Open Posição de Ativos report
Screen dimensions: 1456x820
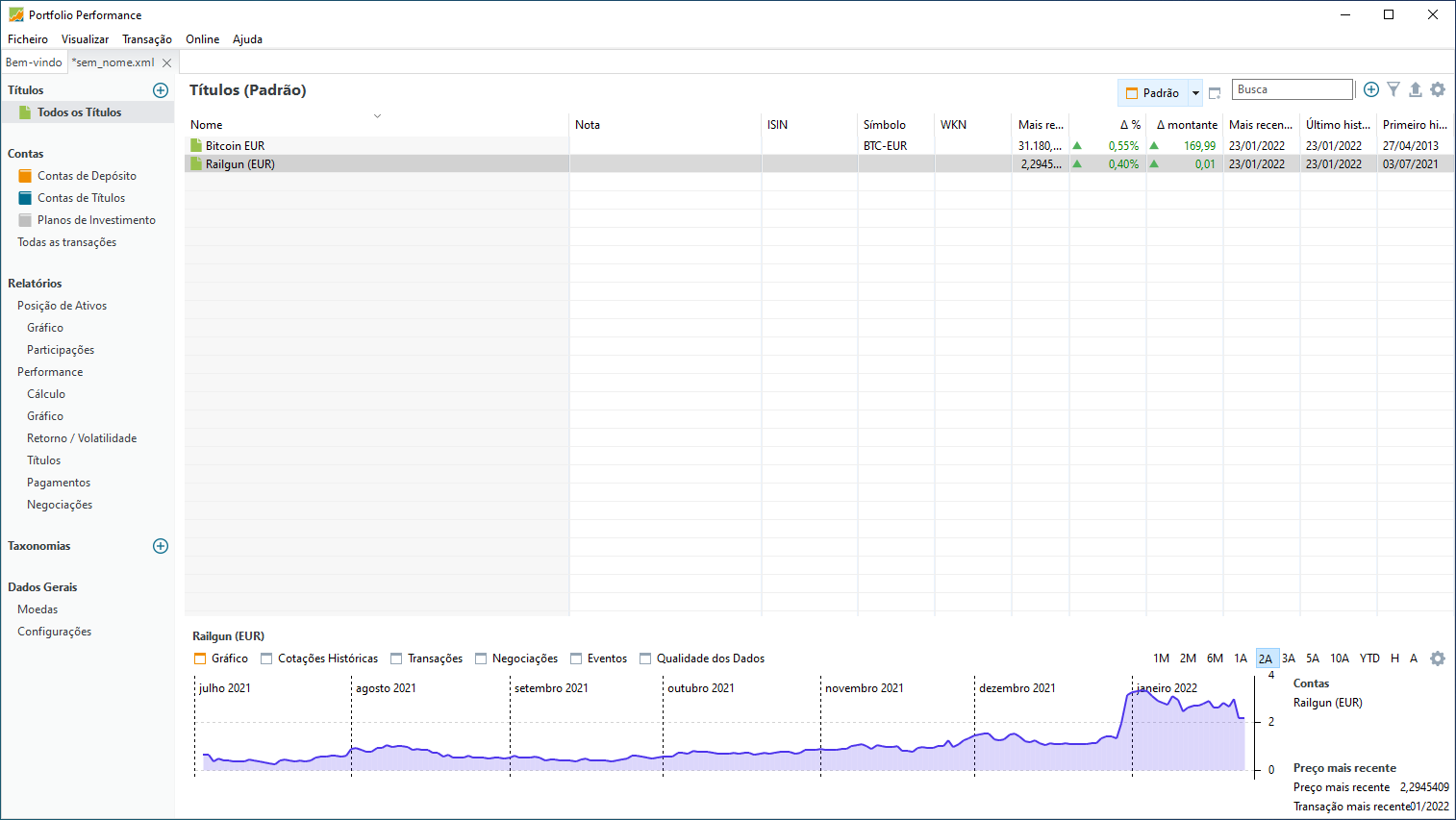point(63,306)
